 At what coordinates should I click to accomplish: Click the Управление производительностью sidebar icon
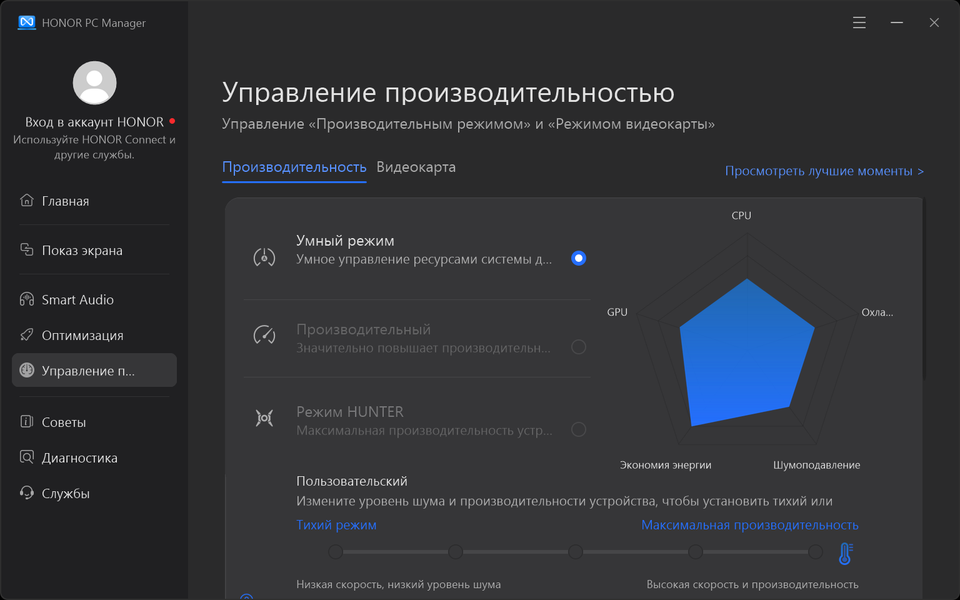[x=26, y=370]
